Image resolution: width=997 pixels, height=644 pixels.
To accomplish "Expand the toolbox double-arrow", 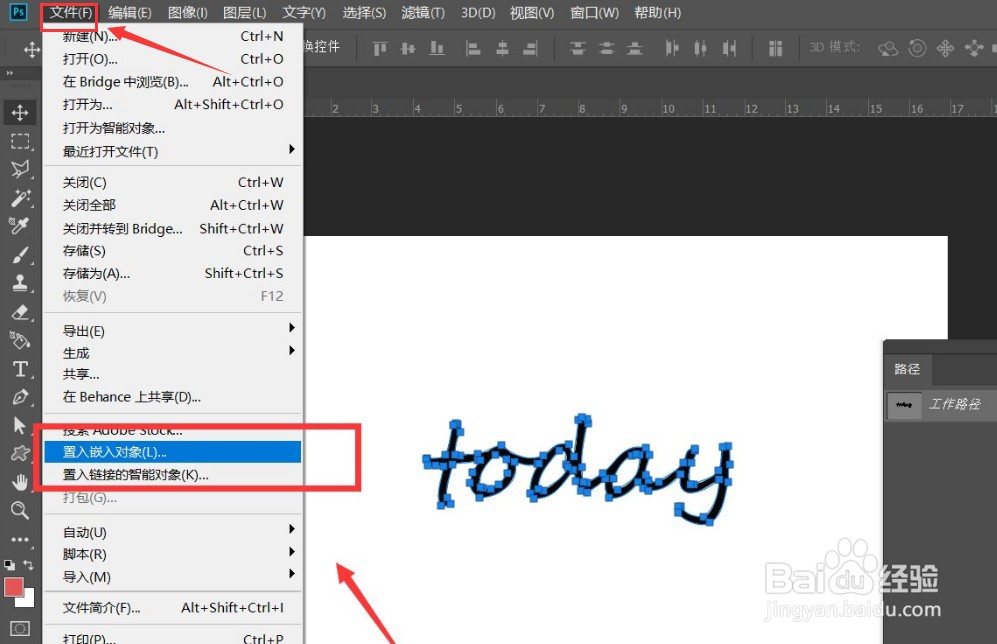I will (10, 74).
